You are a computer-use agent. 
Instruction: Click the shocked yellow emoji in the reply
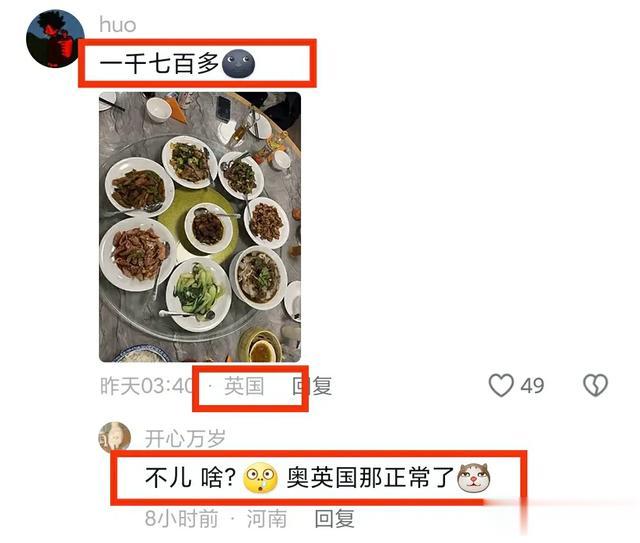pos(260,478)
